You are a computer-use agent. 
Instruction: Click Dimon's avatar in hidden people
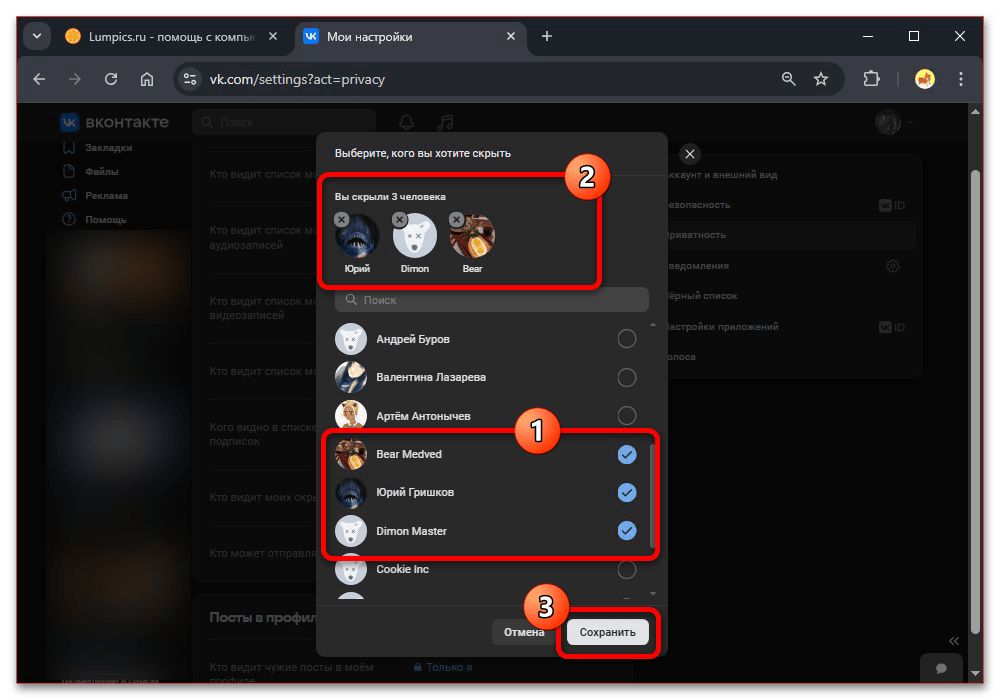[415, 236]
